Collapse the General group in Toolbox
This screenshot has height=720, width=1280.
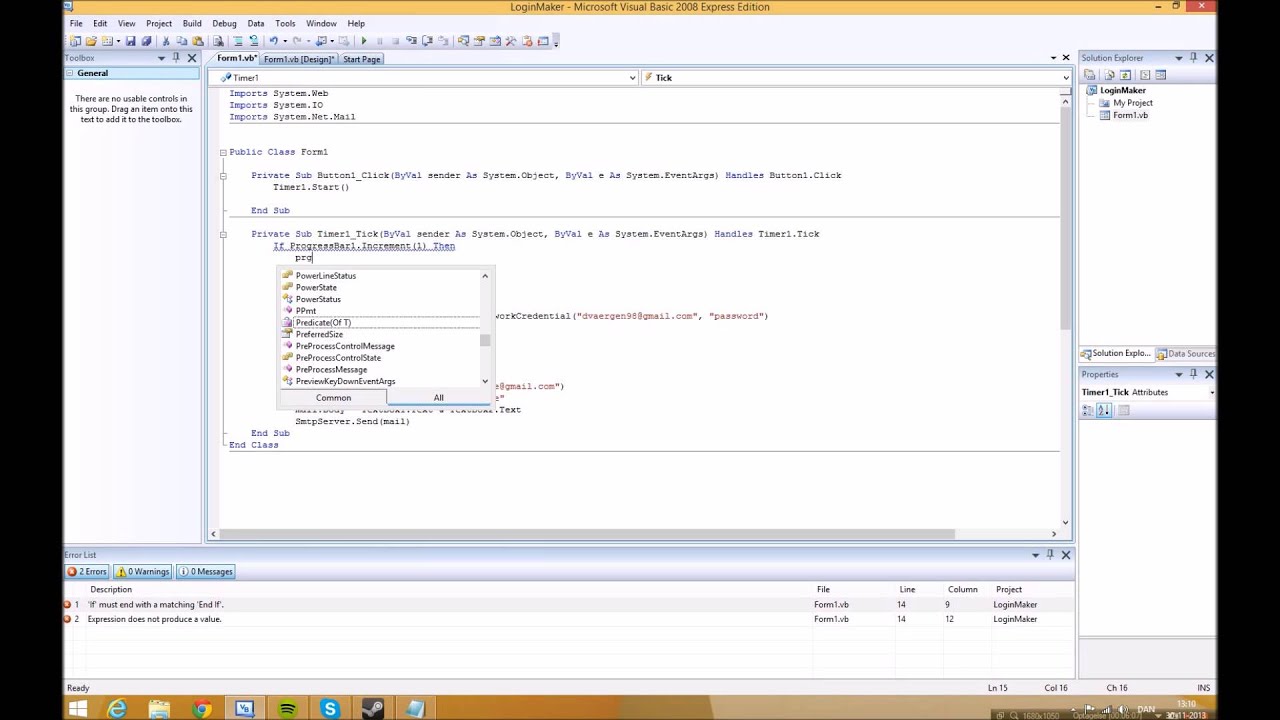(x=71, y=73)
